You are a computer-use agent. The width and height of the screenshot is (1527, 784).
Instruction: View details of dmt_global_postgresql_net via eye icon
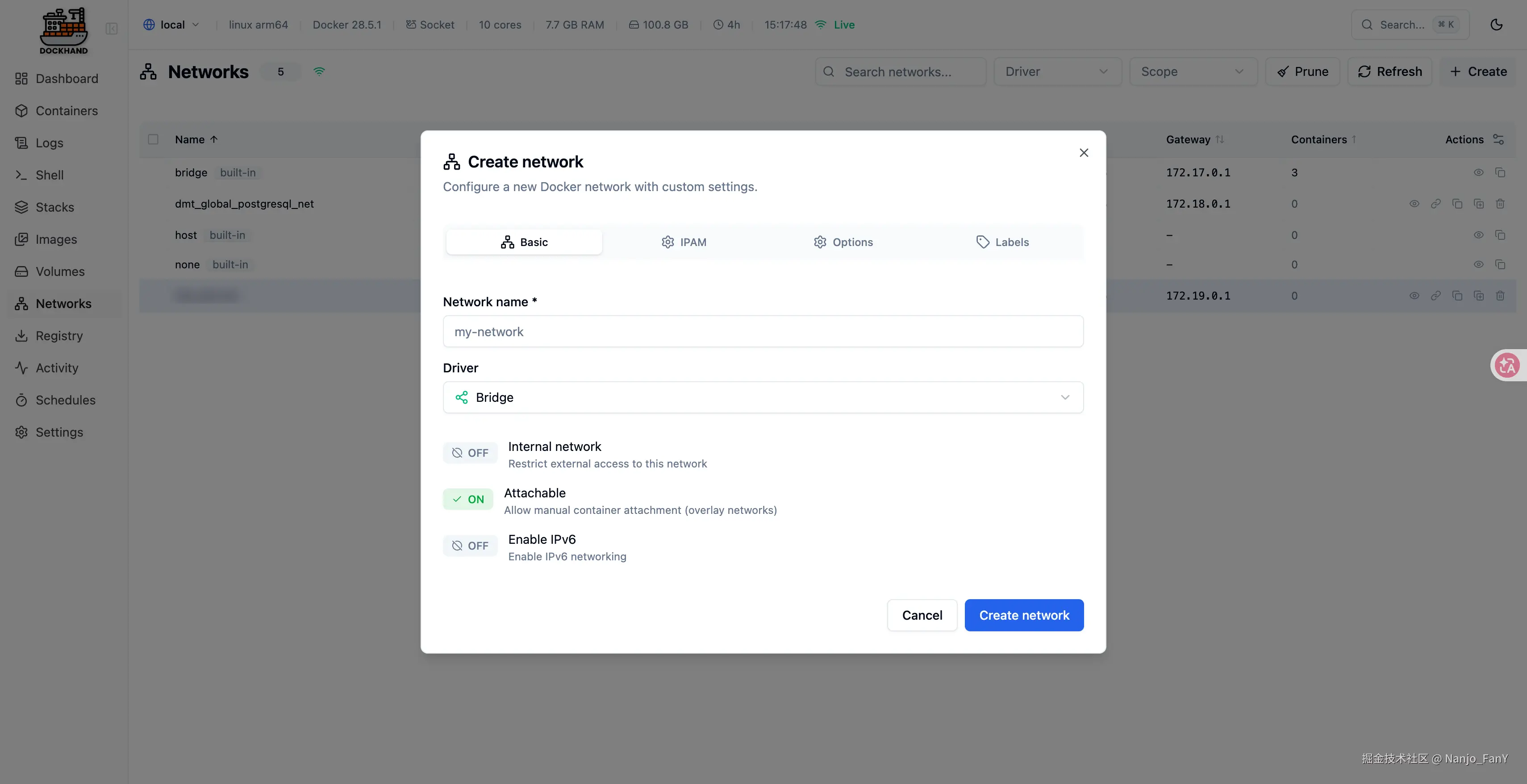(1414, 204)
